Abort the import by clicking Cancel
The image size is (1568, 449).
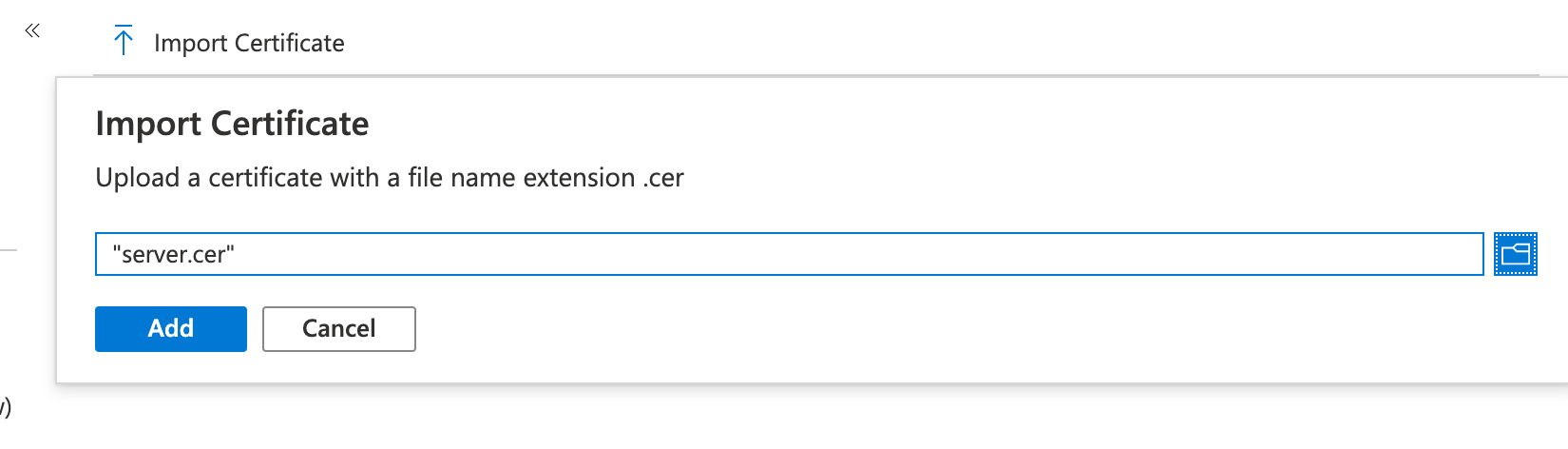(x=338, y=329)
